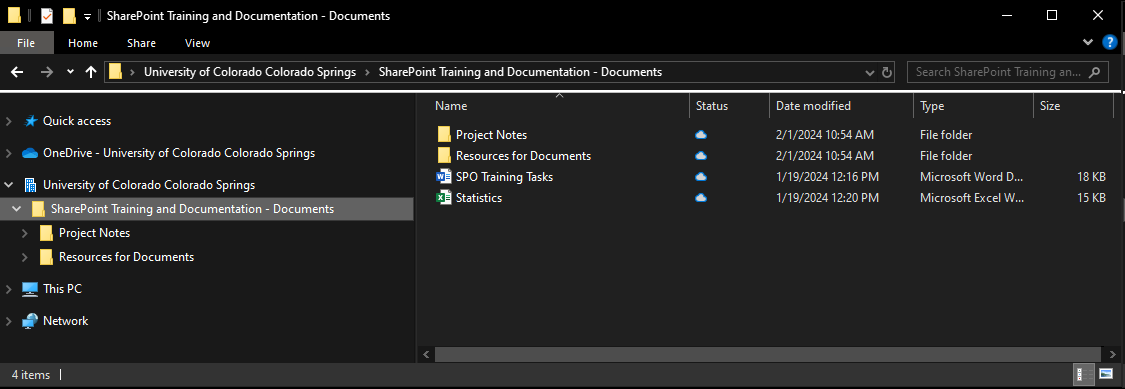Click the 1/19/2024 12:20 PM date cell

827,197
